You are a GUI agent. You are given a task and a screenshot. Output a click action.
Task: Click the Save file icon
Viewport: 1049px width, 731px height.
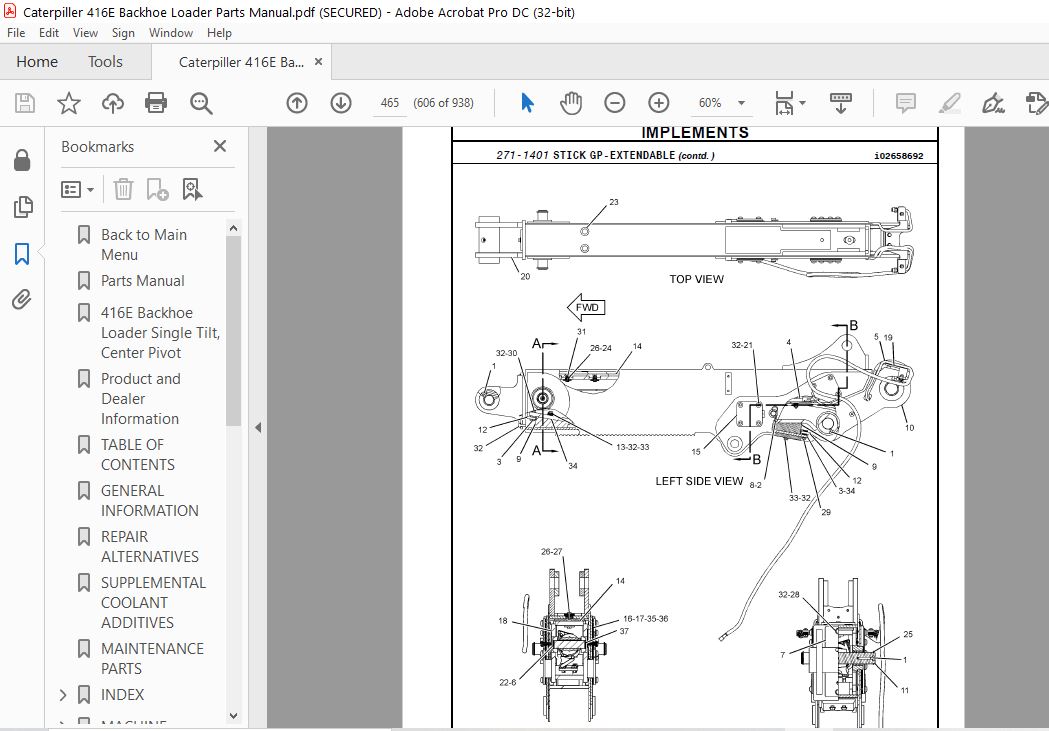[25, 103]
